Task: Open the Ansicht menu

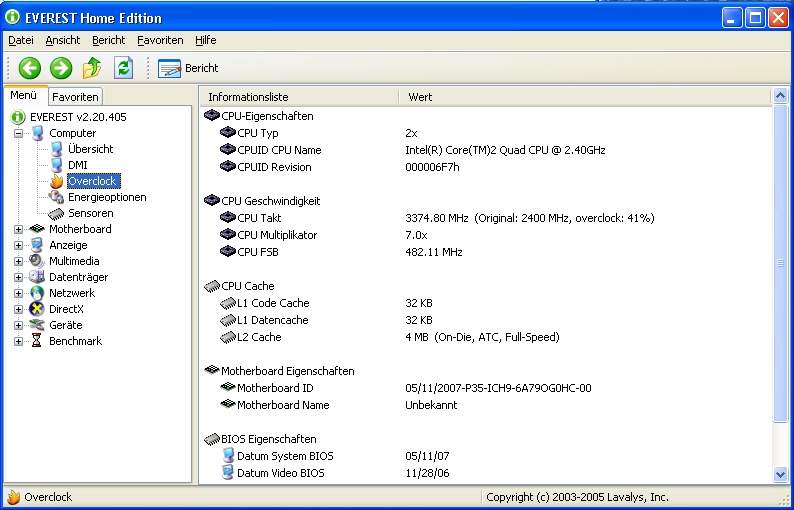Action: point(63,40)
